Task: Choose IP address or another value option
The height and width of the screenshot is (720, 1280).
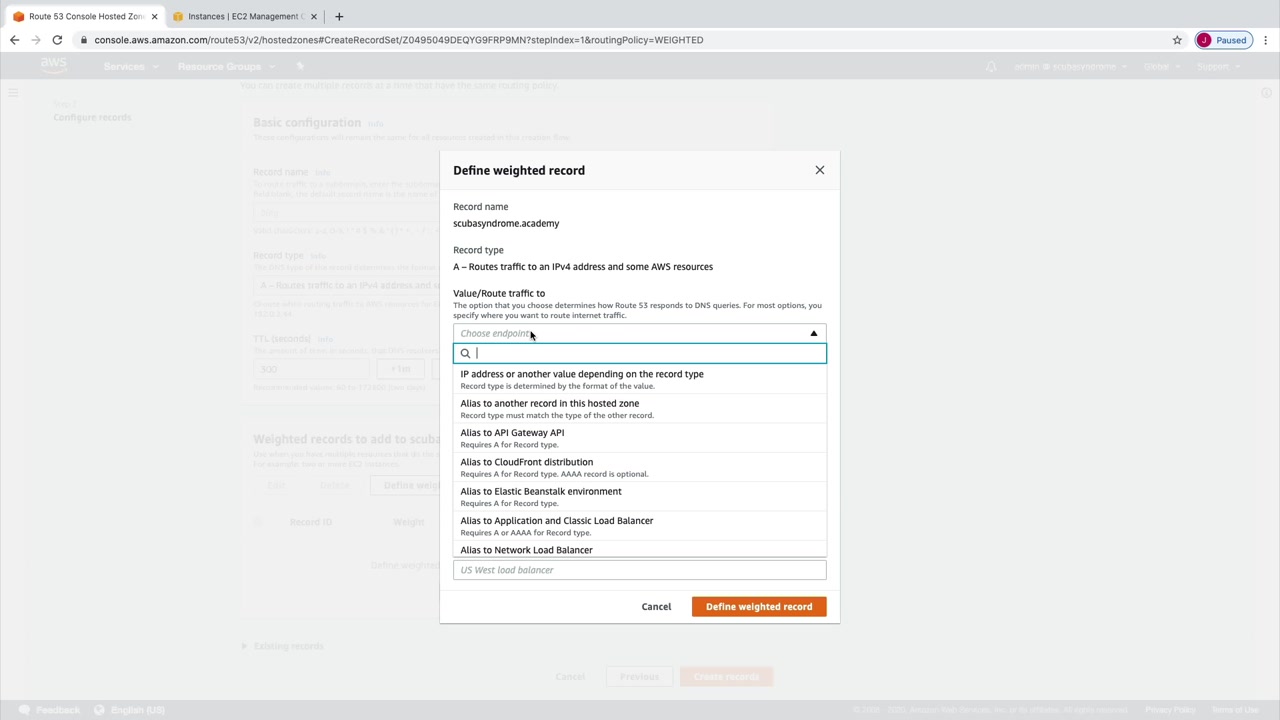Action: pos(640,379)
